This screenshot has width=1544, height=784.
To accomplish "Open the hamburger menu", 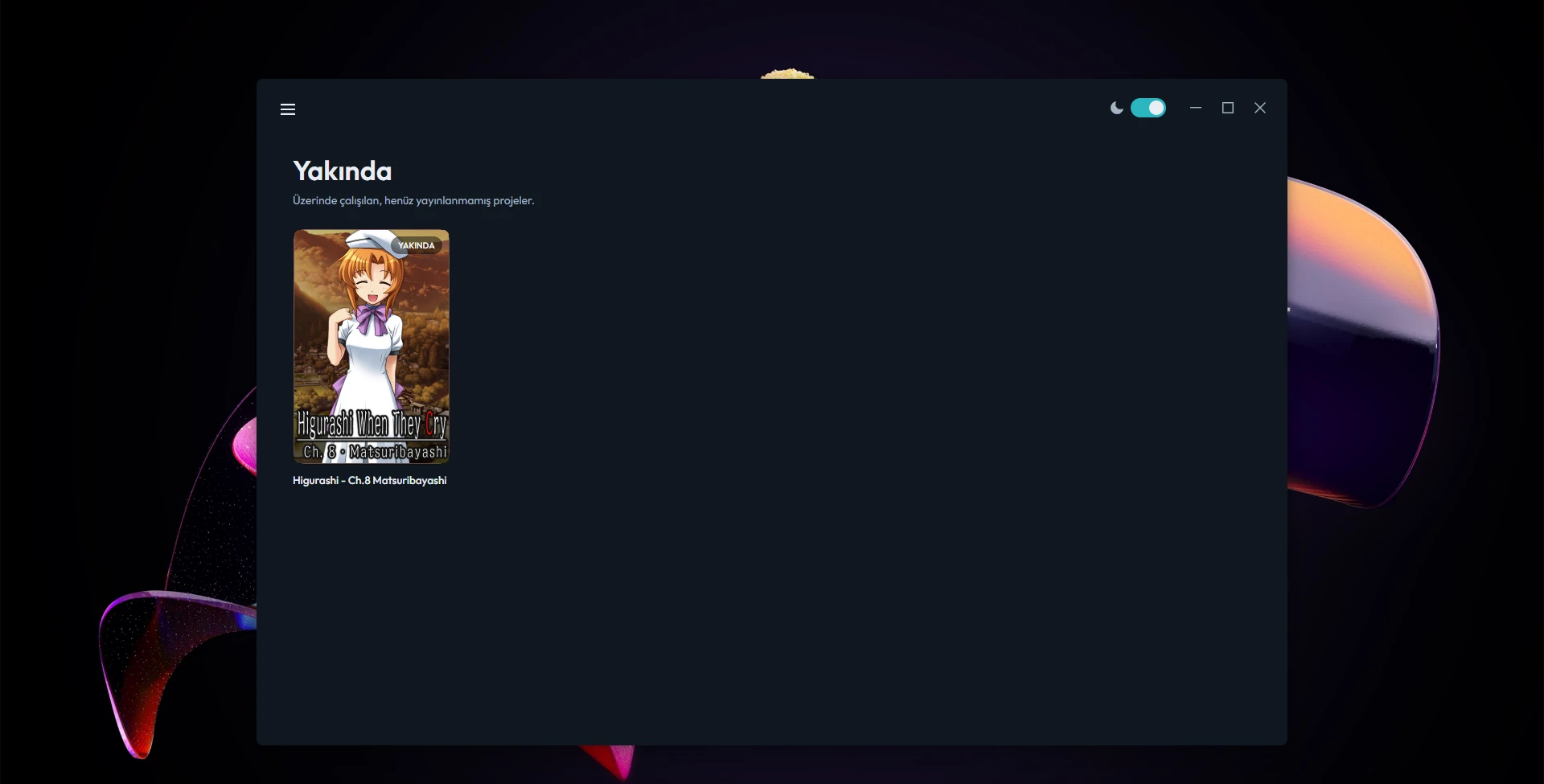I will pyautogui.click(x=288, y=109).
